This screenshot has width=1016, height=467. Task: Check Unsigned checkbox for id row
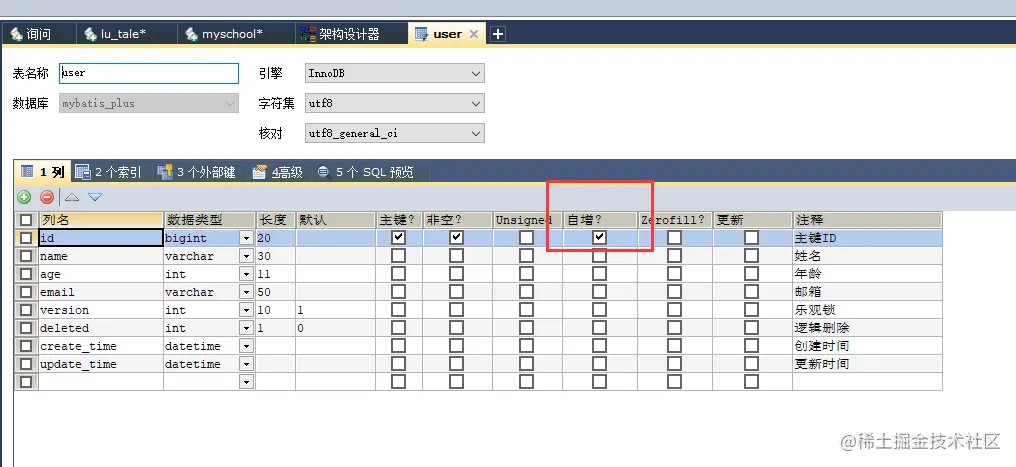(x=527, y=238)
